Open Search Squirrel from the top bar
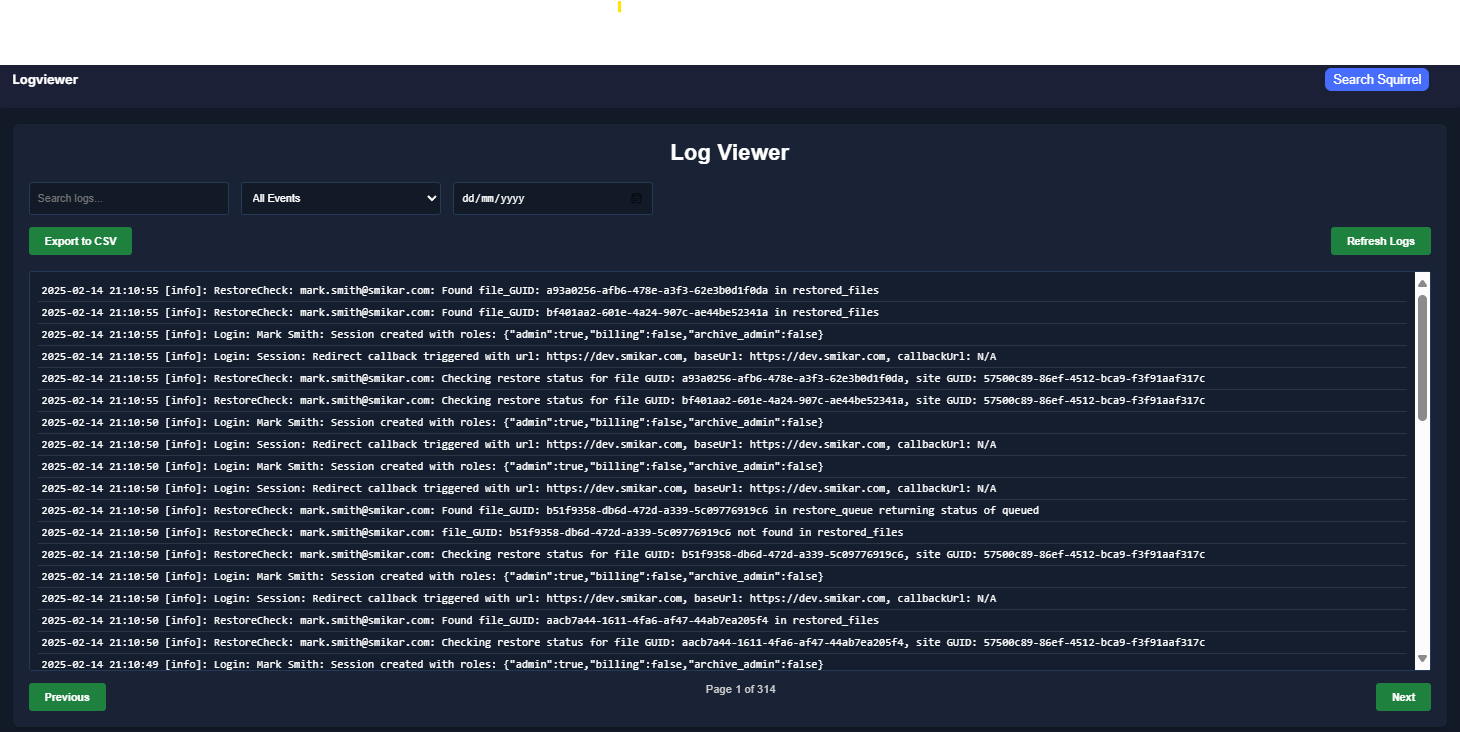 tap(1376, 80)
